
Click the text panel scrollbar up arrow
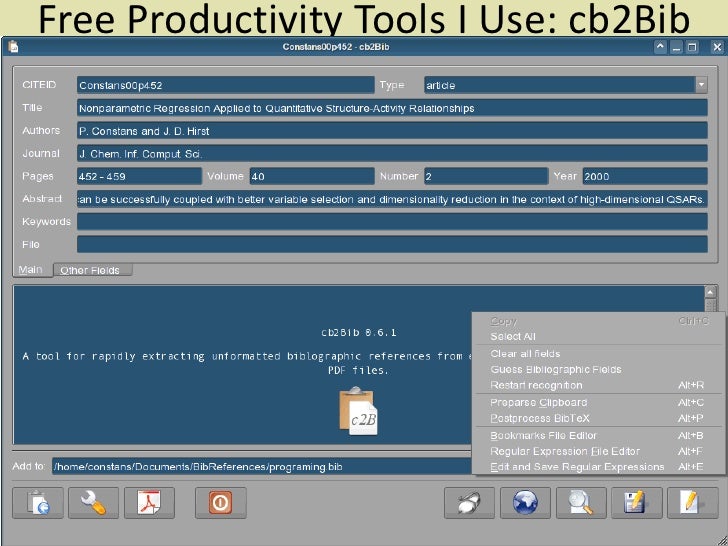pos(710,292)
